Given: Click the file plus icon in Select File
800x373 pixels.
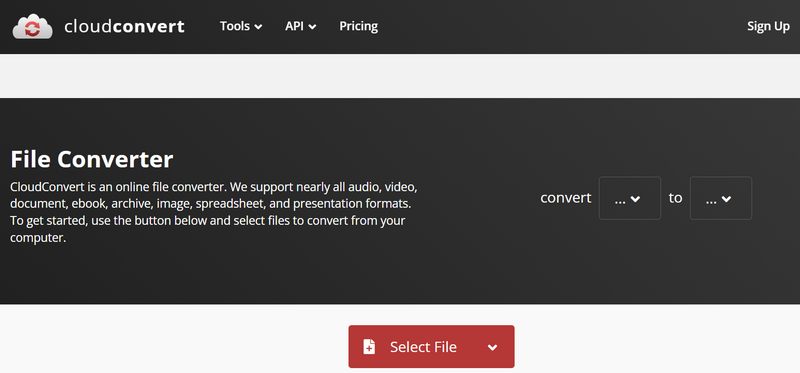Looking at the screenshot, I should point(369,347).
